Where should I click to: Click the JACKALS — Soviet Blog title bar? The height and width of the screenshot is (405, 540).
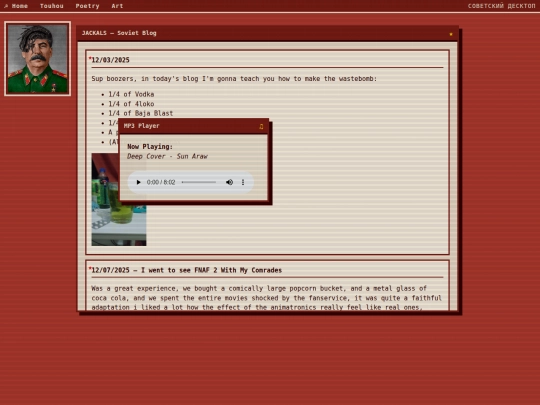(x=268, y=33)
